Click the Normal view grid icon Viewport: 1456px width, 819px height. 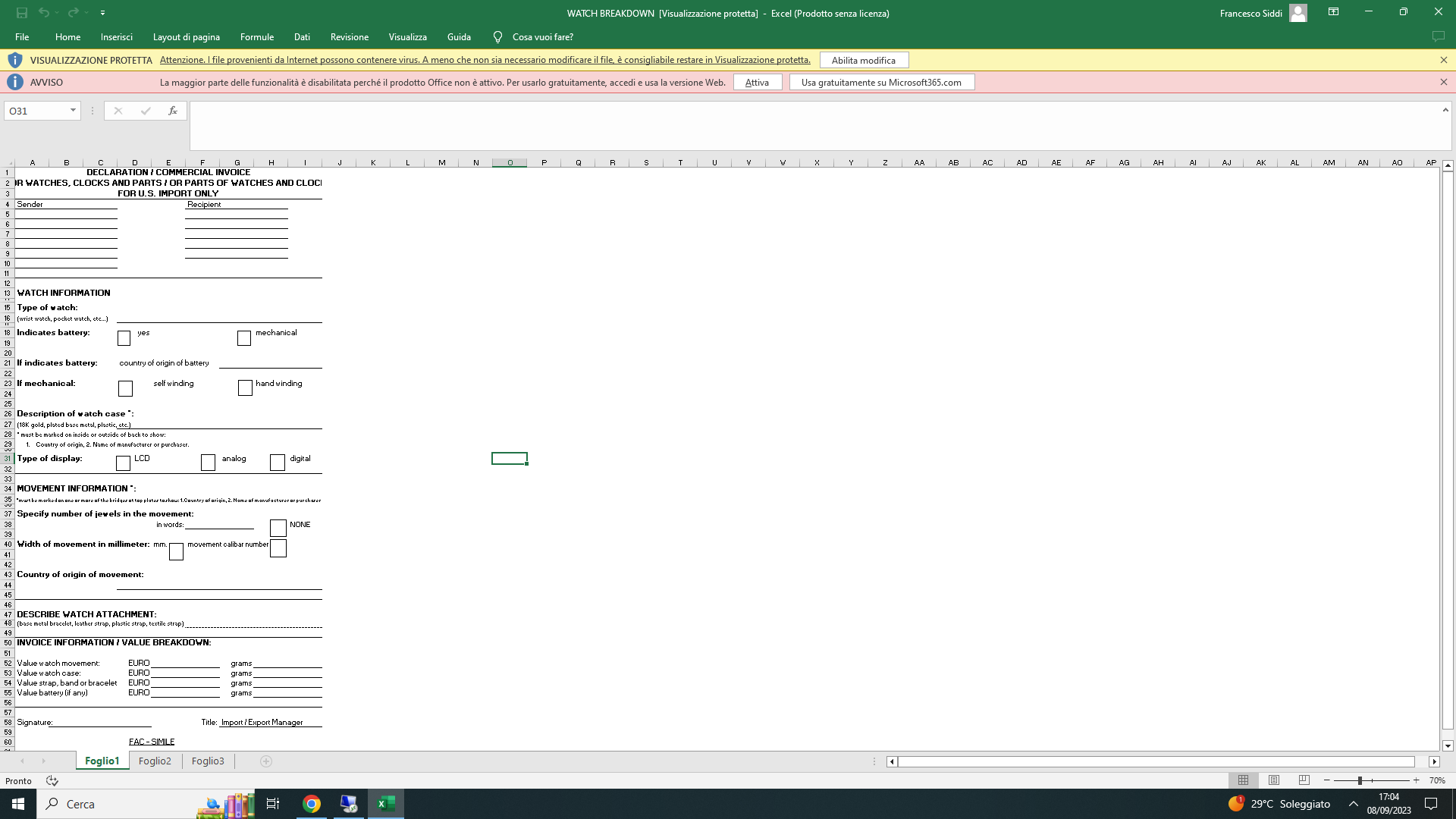1243,780
